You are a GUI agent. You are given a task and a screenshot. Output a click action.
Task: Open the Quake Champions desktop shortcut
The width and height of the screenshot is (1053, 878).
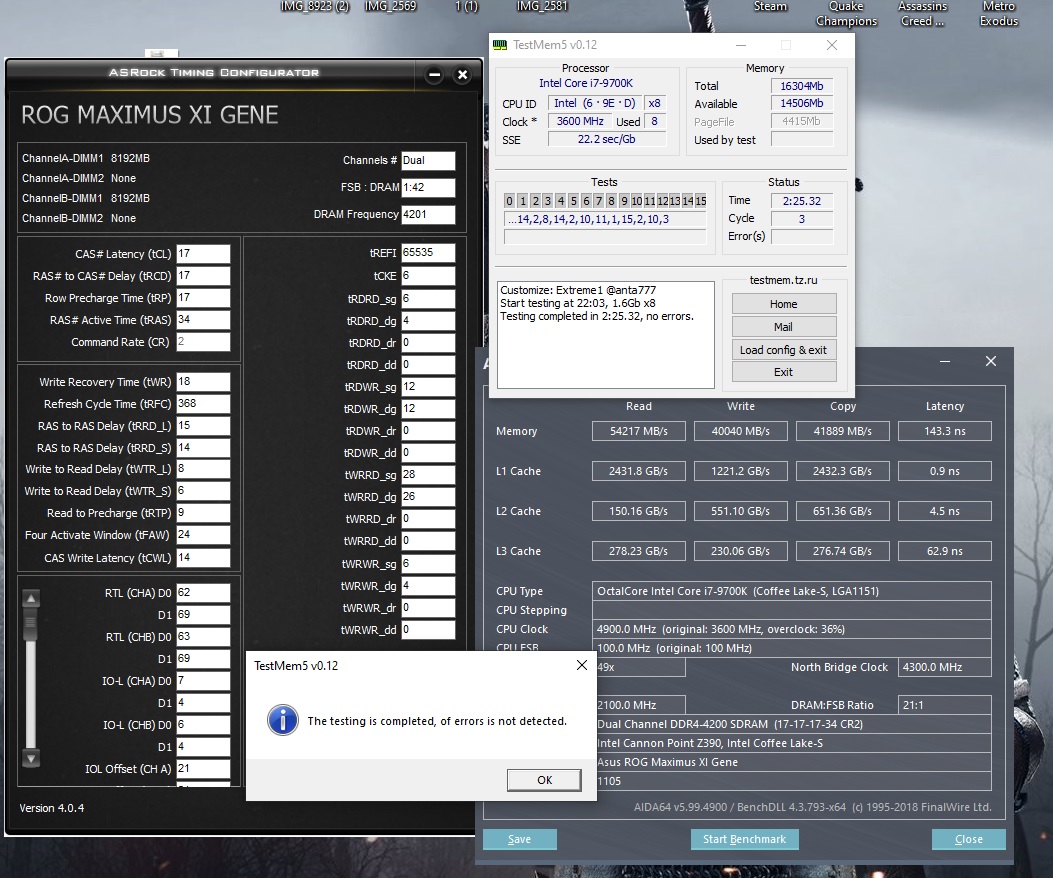[x=846, y=13]
